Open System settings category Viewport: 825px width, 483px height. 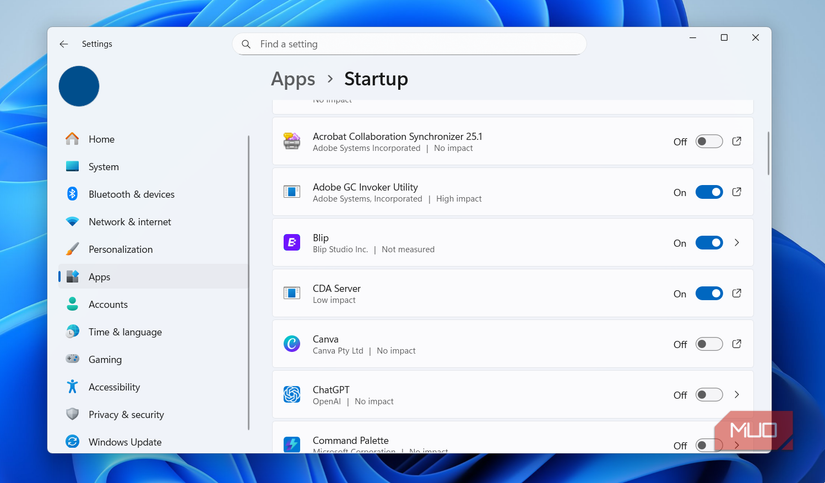click(x=153, y=166)
